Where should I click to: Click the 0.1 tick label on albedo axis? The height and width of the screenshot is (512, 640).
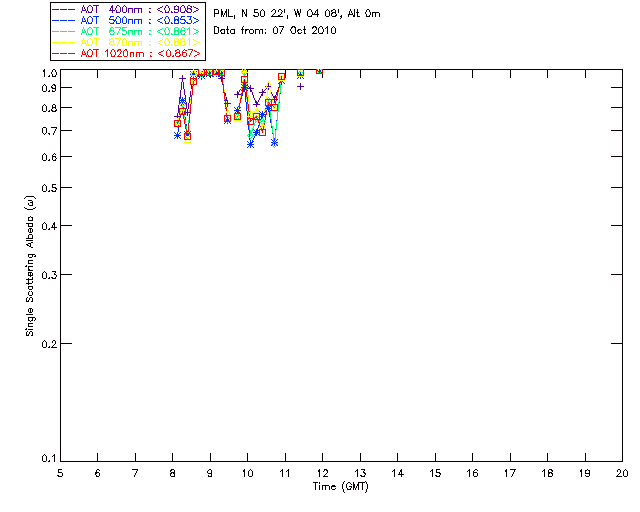click(46, 459)
